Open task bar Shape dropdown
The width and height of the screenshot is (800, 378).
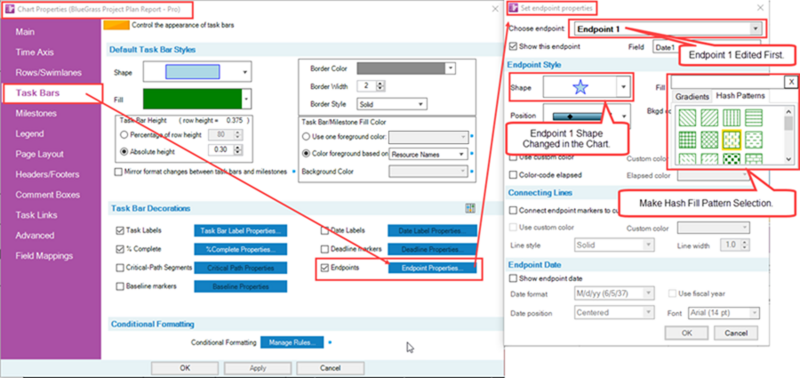(x=245, y=72)
